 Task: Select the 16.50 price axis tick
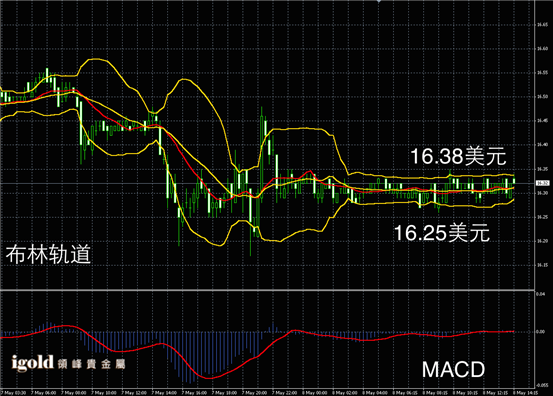(542, 97)
